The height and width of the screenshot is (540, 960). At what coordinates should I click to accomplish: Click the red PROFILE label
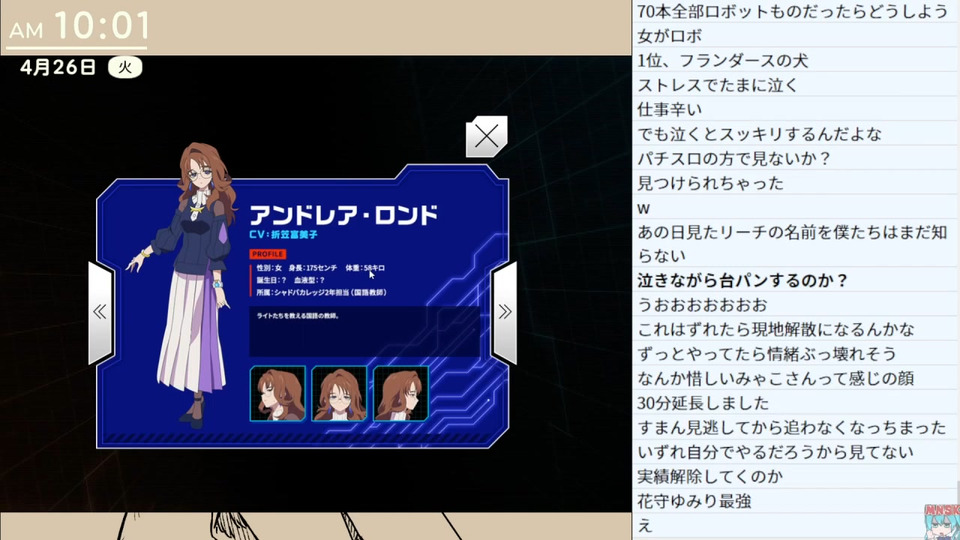click(x=268, y=254)
